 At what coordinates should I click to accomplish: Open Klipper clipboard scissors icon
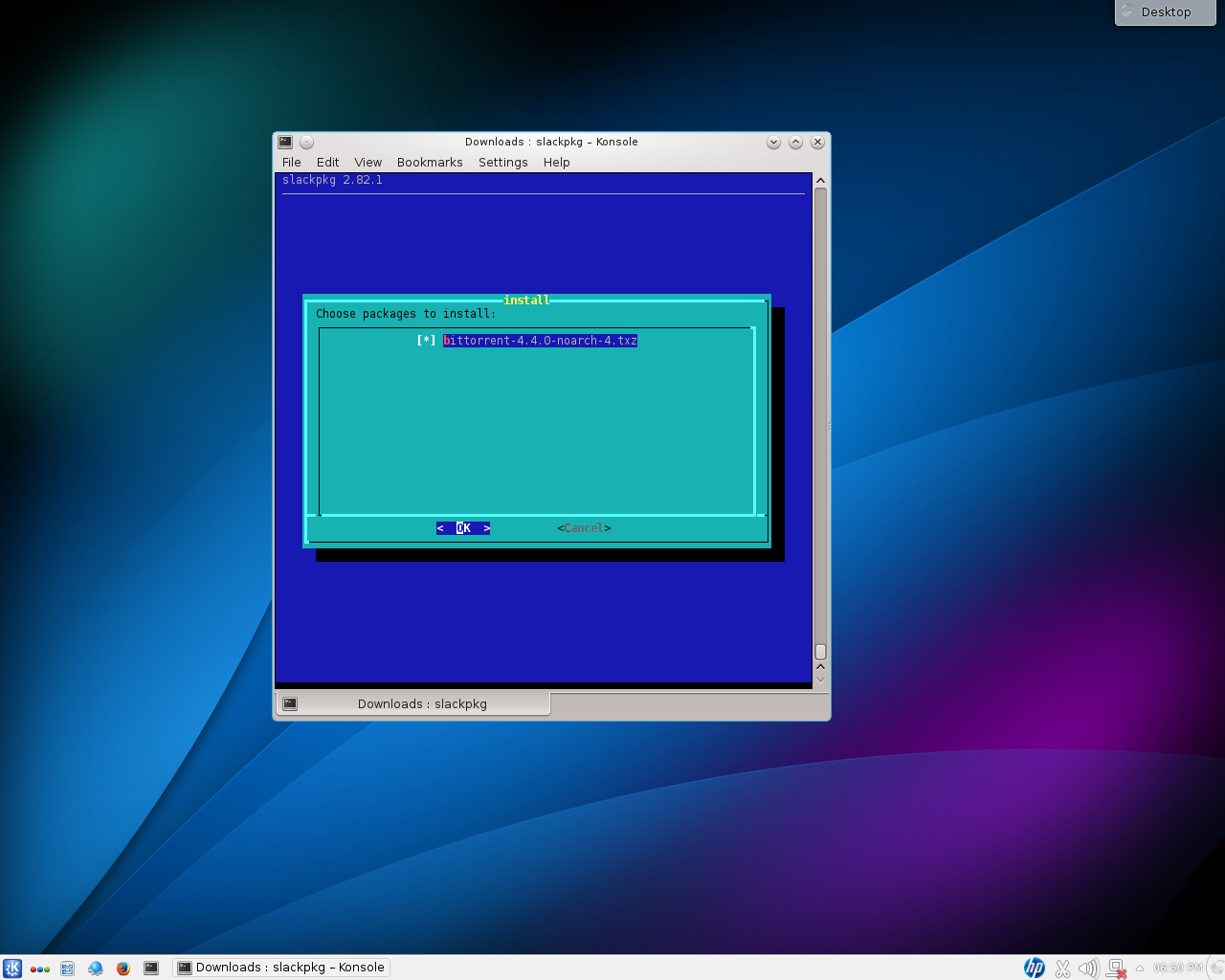coord(1062,969)
